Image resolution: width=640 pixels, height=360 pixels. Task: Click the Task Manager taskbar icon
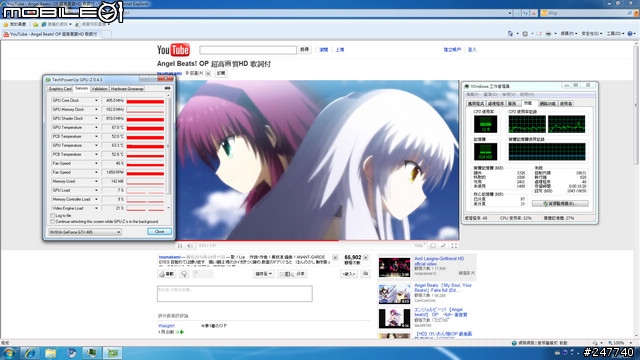[92, 353]
